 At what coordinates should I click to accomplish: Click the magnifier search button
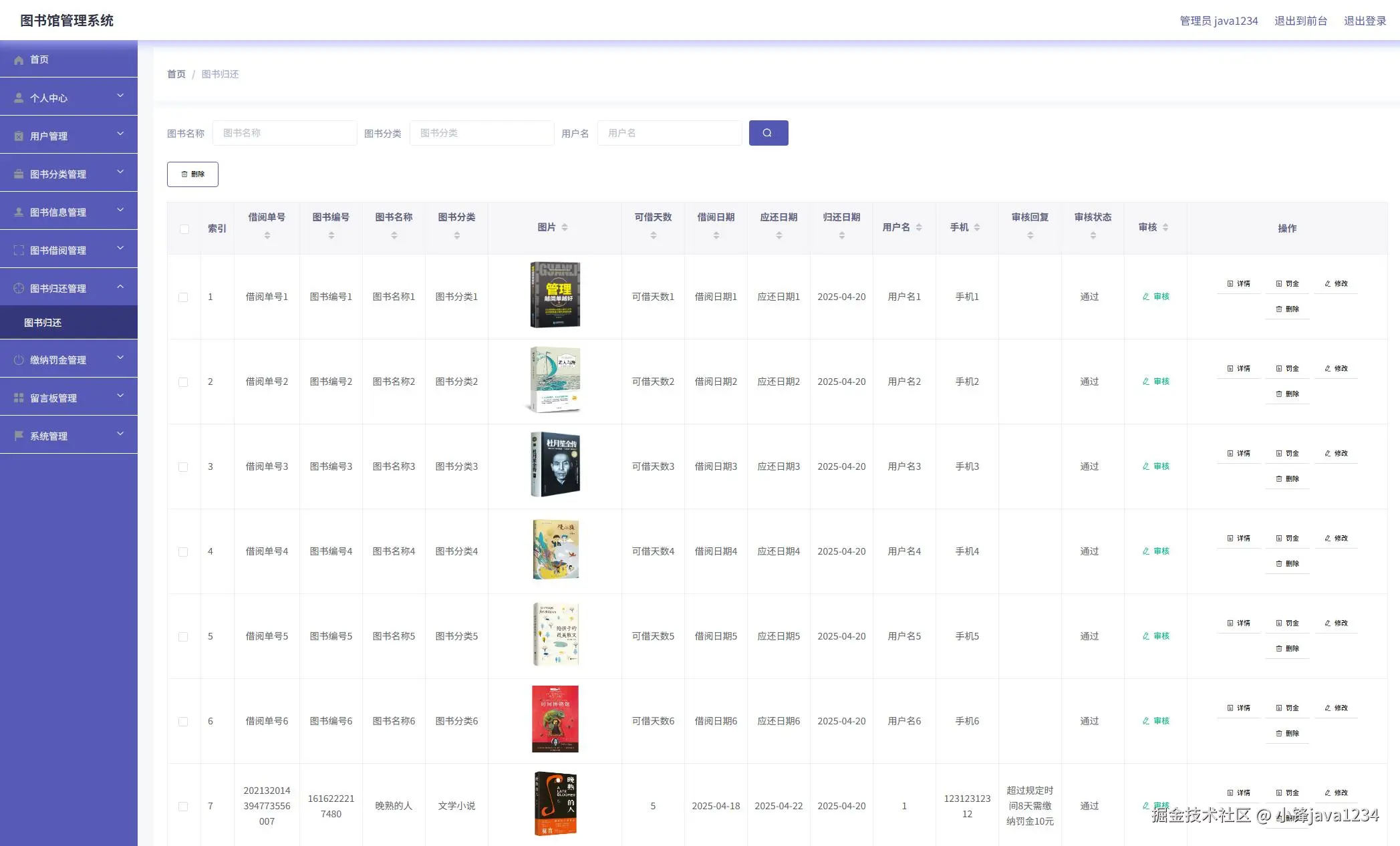click(768, 133)
